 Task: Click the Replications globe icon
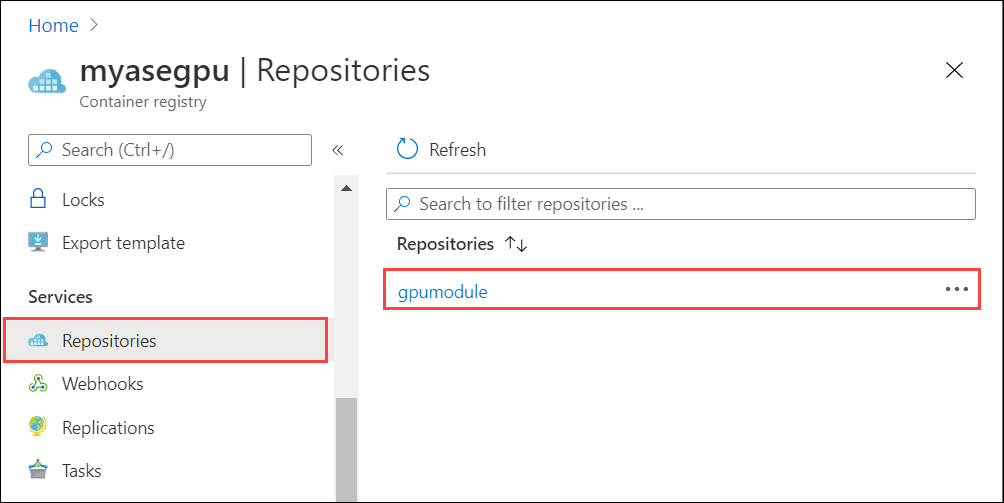(x=39, y=427)
